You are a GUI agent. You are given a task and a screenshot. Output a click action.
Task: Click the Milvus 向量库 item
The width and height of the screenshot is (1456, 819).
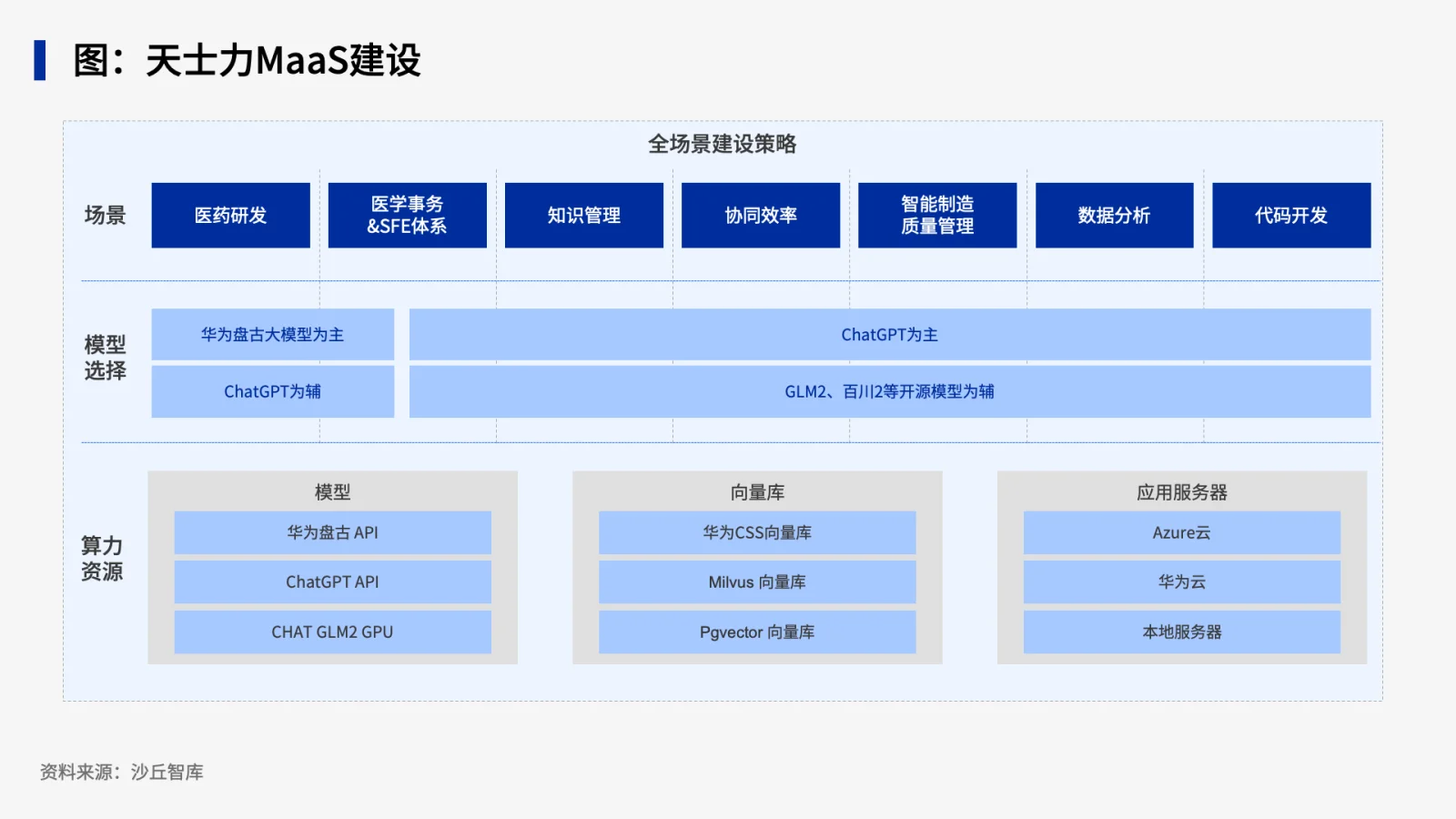[x=757, y=581]
